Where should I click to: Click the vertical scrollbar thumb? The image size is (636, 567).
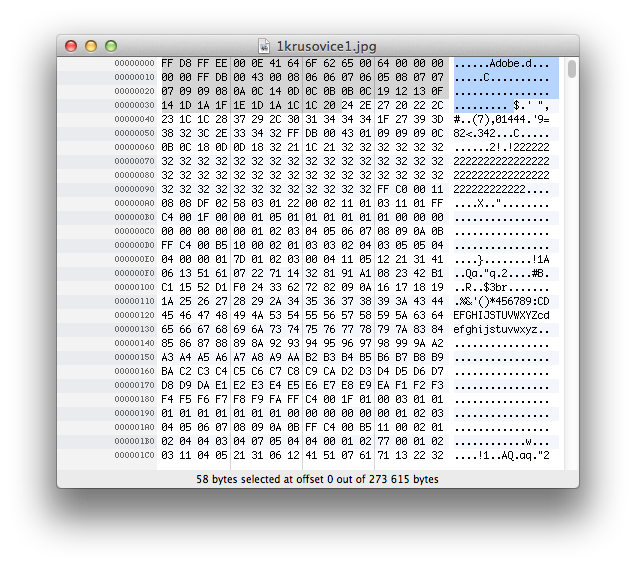pyautogui.click(x=572, y=69)
